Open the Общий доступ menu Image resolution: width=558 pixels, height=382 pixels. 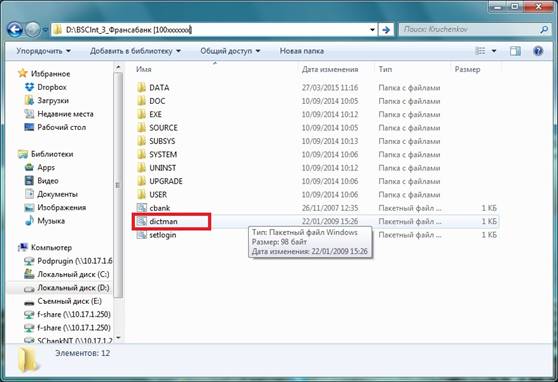point(230,51)
